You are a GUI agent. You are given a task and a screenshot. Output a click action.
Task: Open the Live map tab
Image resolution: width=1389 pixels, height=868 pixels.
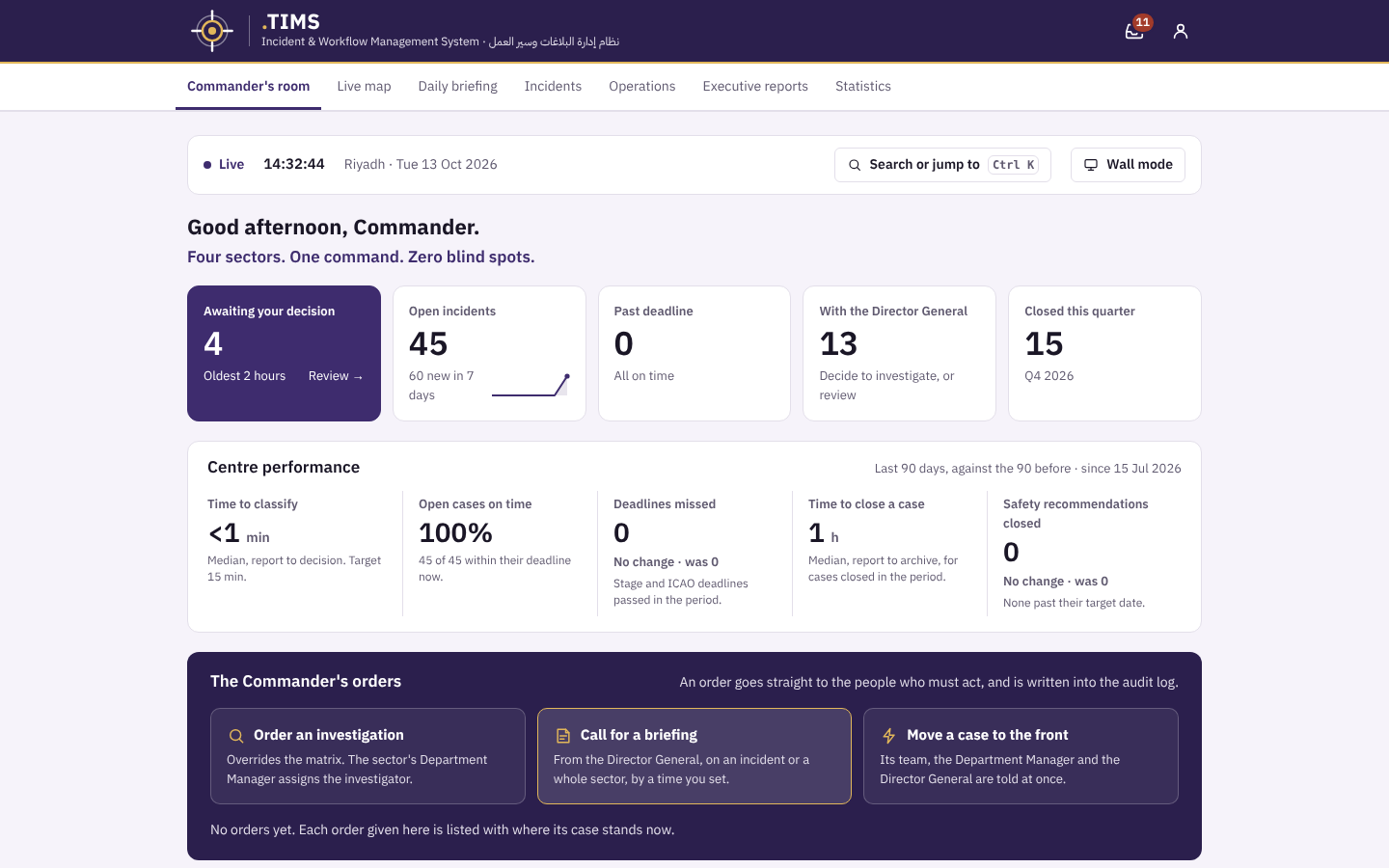[x=364, y=87]
